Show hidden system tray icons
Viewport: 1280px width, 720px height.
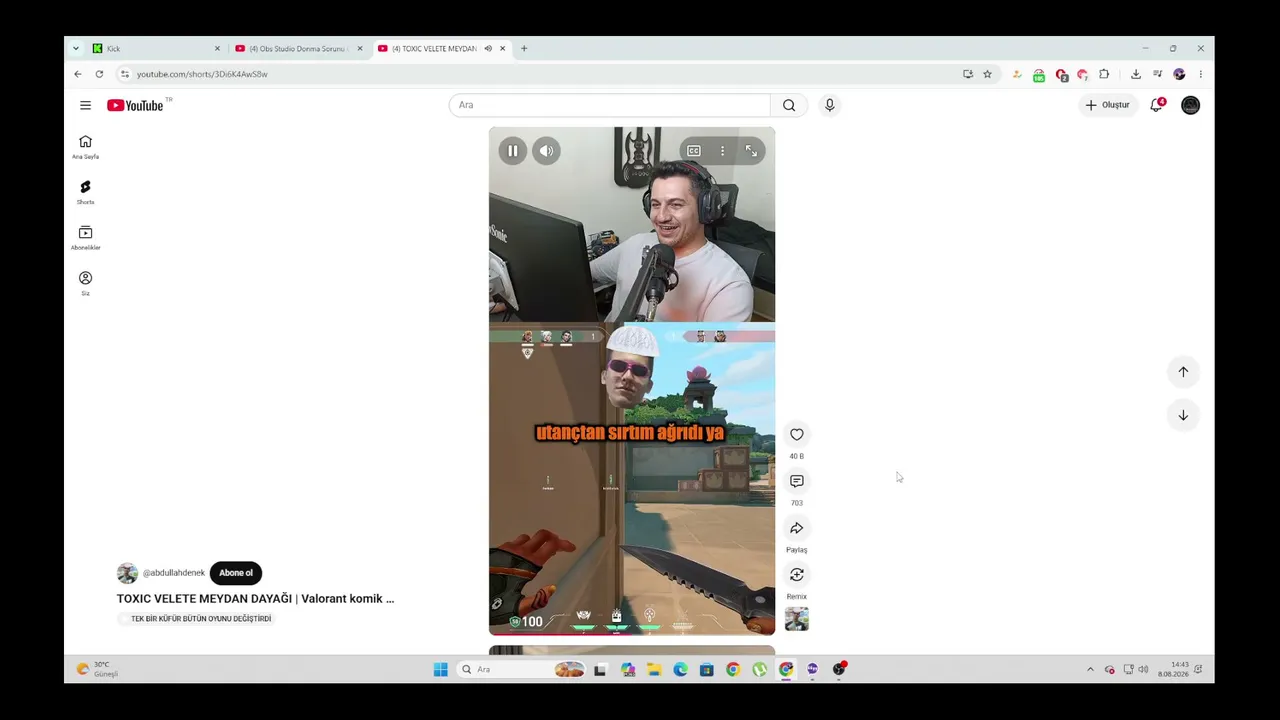tap(1090, 669)
